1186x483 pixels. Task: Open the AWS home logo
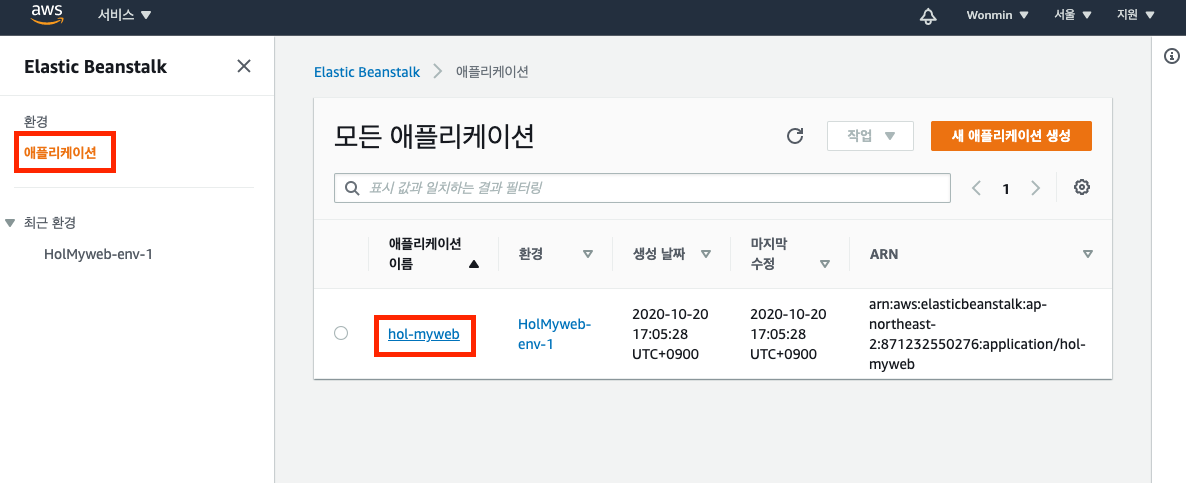point(47,14)
